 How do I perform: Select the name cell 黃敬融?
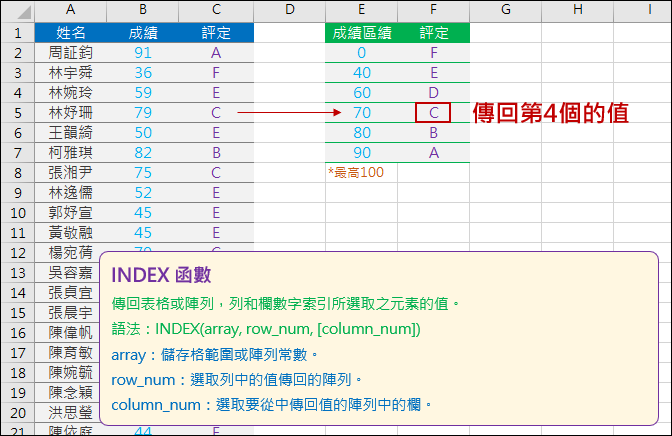[x=70, y=233]
